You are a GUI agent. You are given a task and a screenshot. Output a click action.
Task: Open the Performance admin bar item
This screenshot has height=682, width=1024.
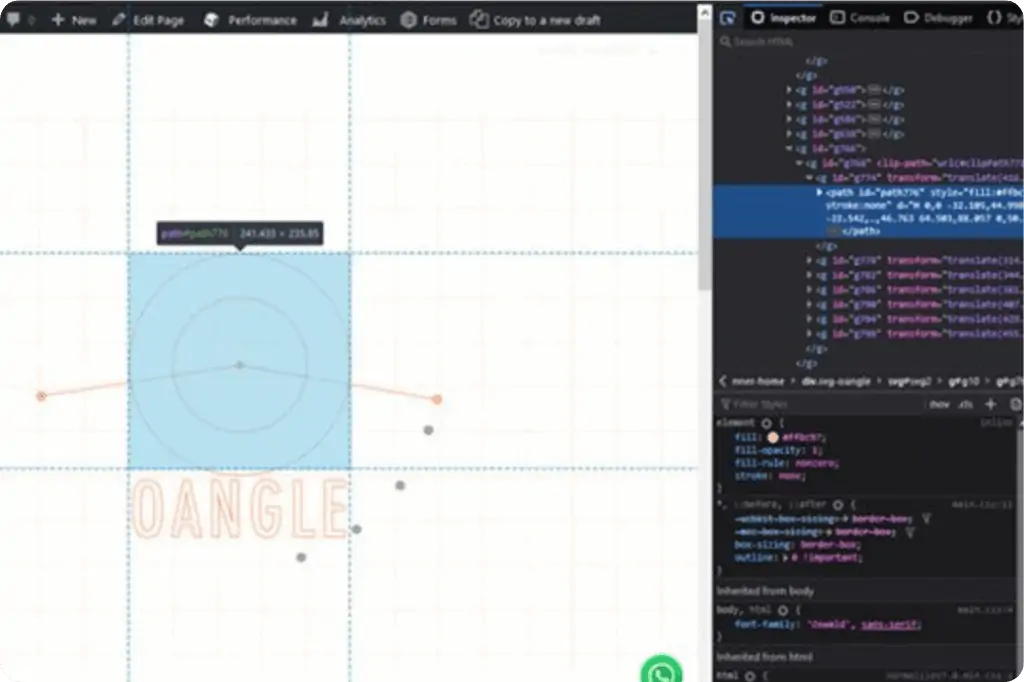tap(250, 20)
